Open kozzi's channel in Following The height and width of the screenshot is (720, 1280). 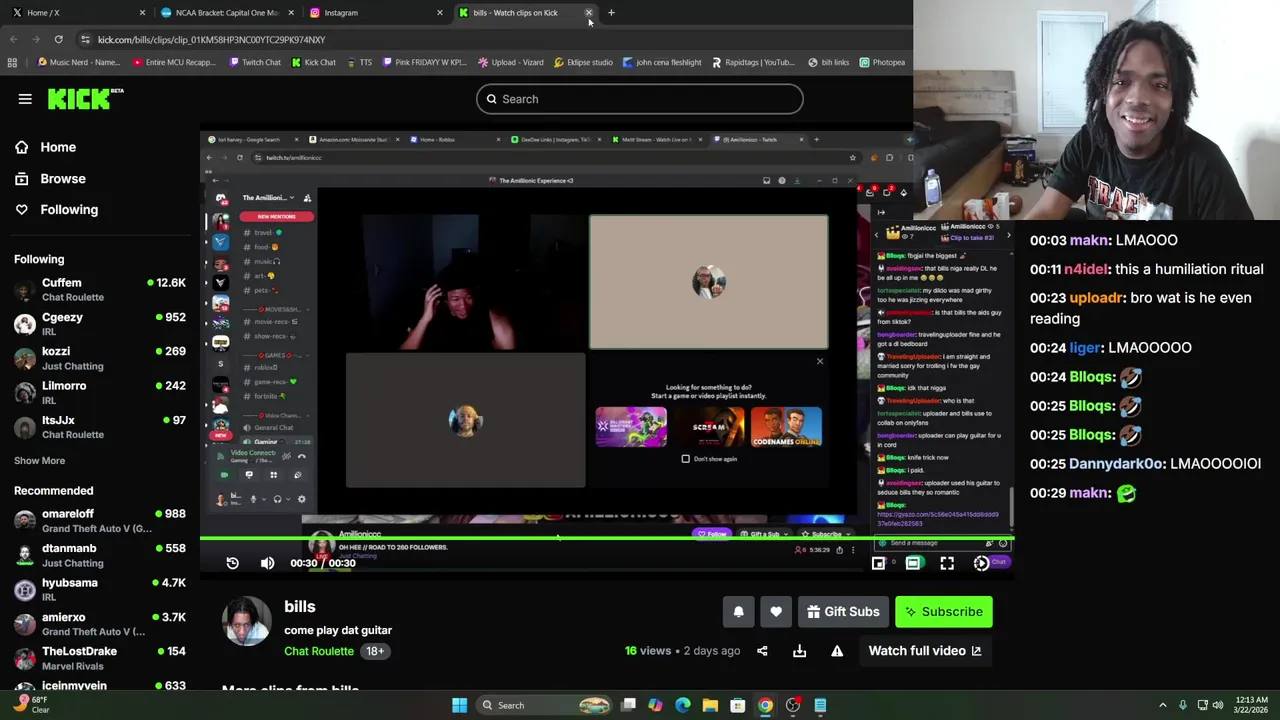[99, 358]
